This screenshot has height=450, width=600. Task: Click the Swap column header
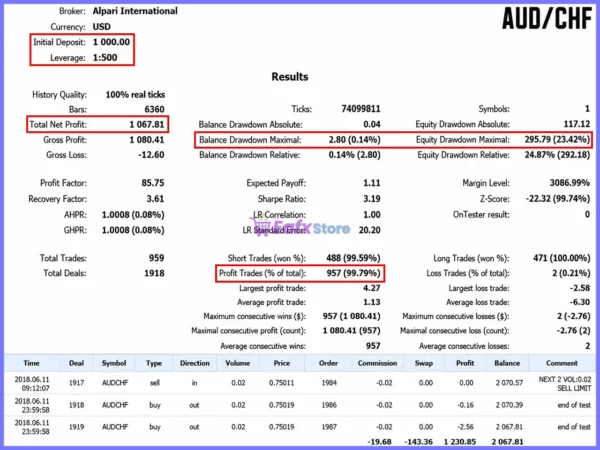424,363
